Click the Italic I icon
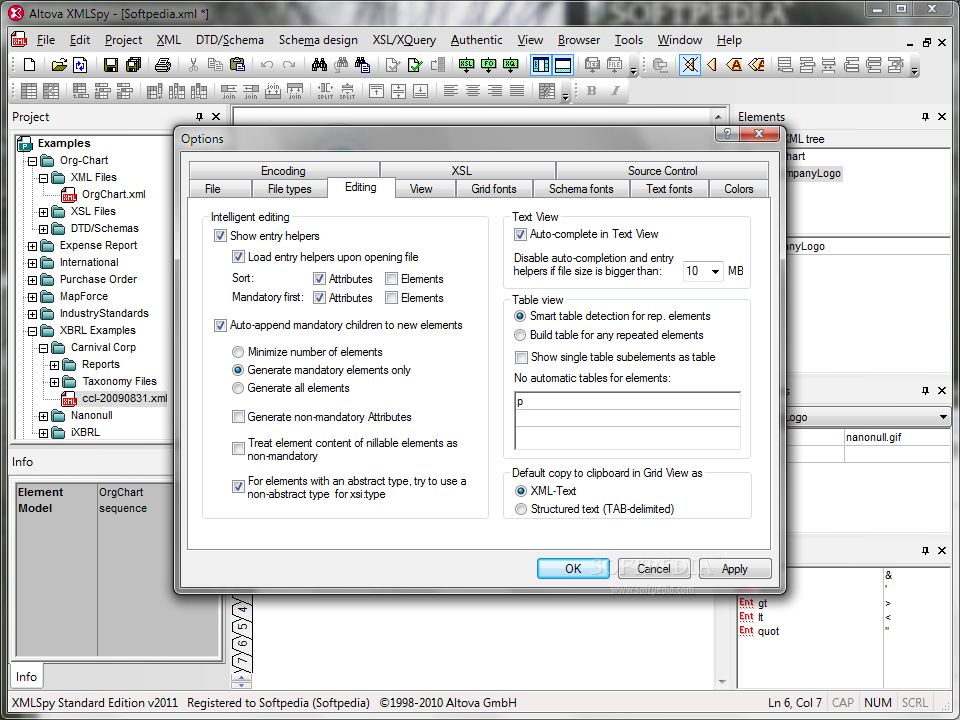 (615, 91)
